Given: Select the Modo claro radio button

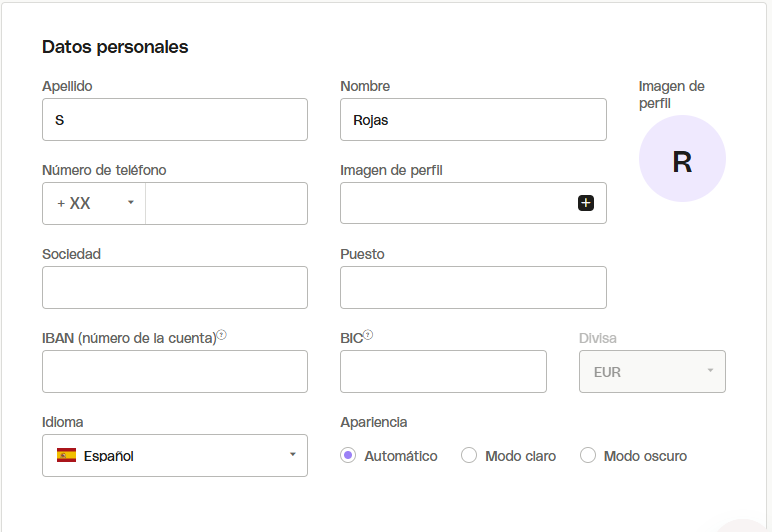Looking at the screenshot, I should (469, 456).
